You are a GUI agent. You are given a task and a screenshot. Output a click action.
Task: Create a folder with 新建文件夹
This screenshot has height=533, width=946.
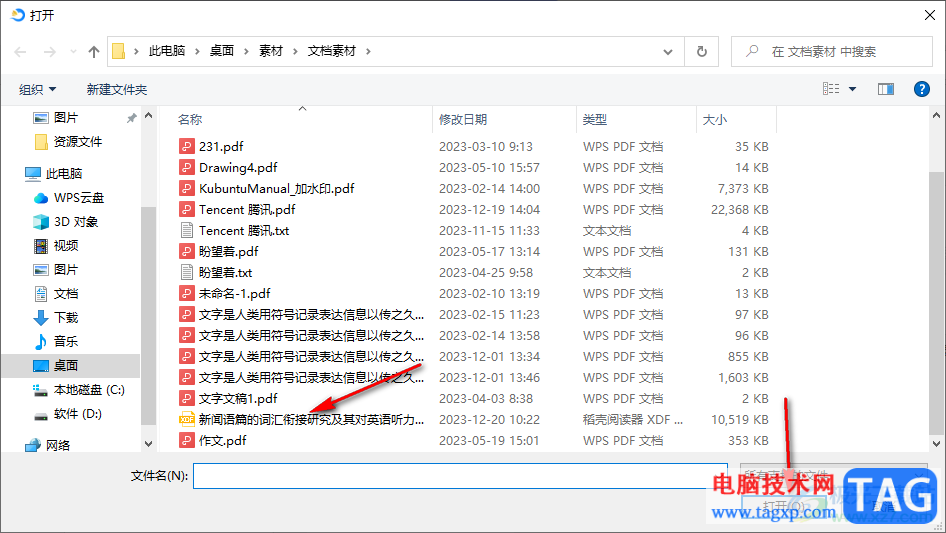point(116,90)
